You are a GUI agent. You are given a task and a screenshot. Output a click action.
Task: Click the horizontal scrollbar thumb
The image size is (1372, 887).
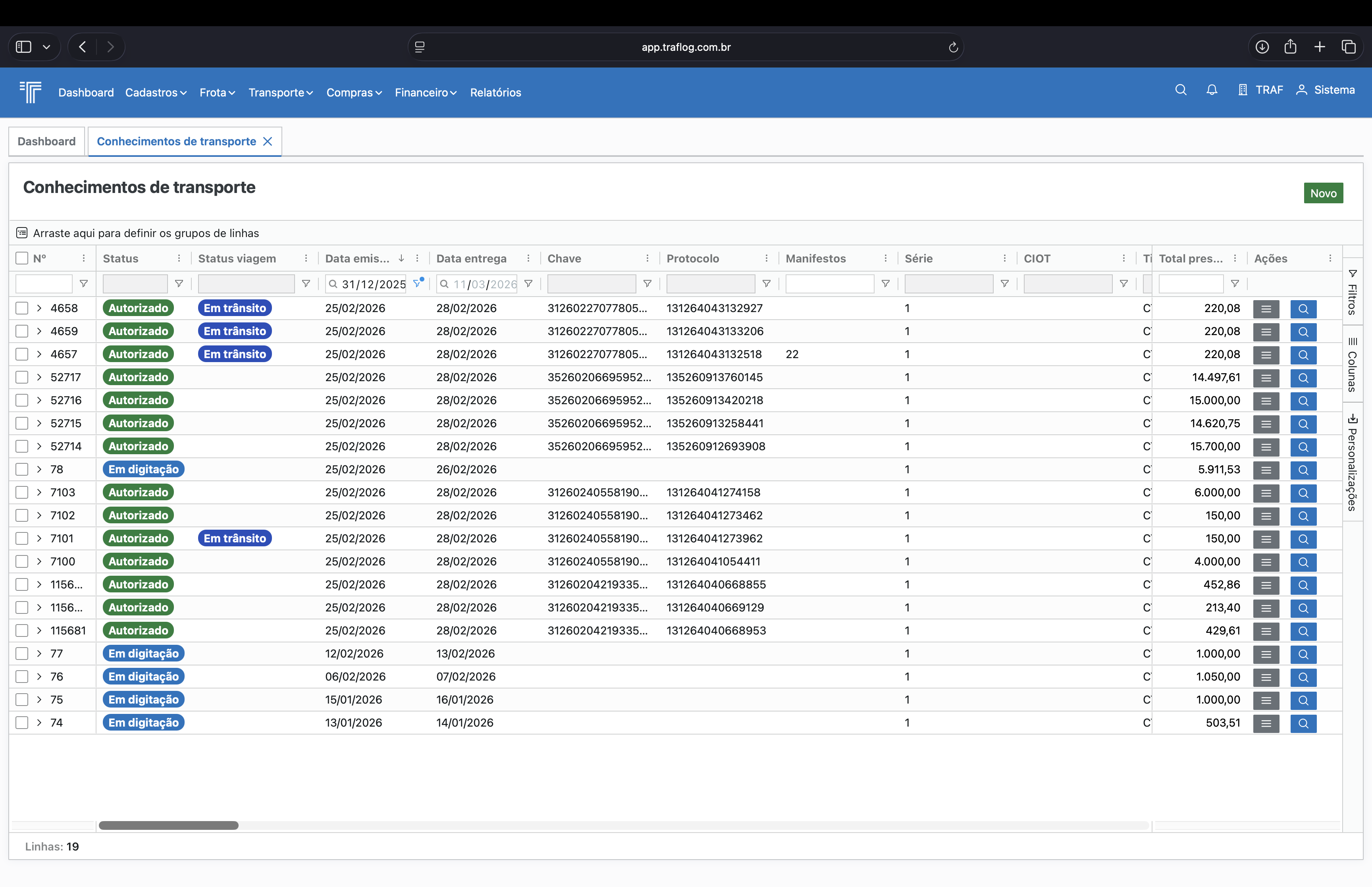click(x=169, y=825)
